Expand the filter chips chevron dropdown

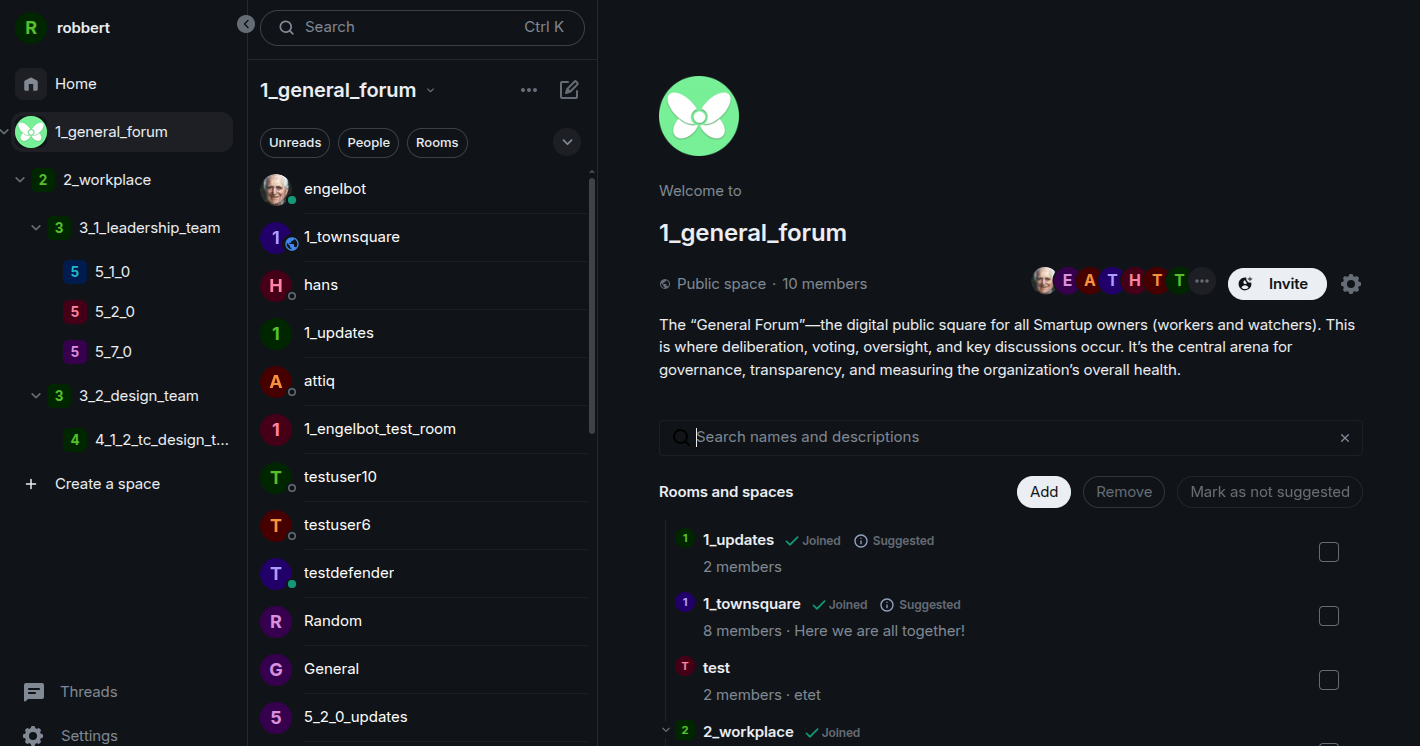tap(567, 142)
